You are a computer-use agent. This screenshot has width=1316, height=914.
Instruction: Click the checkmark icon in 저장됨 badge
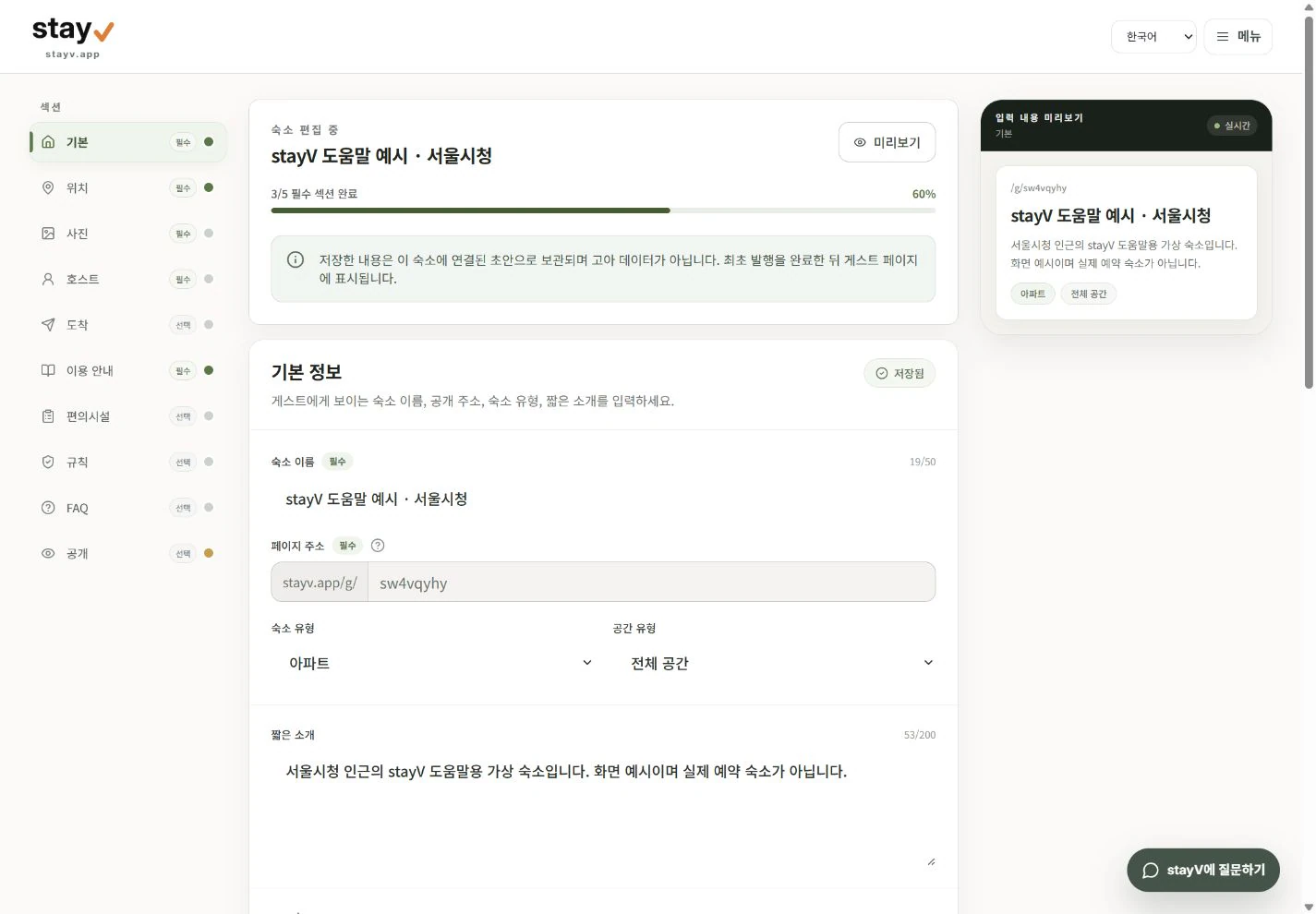point(881,373)
